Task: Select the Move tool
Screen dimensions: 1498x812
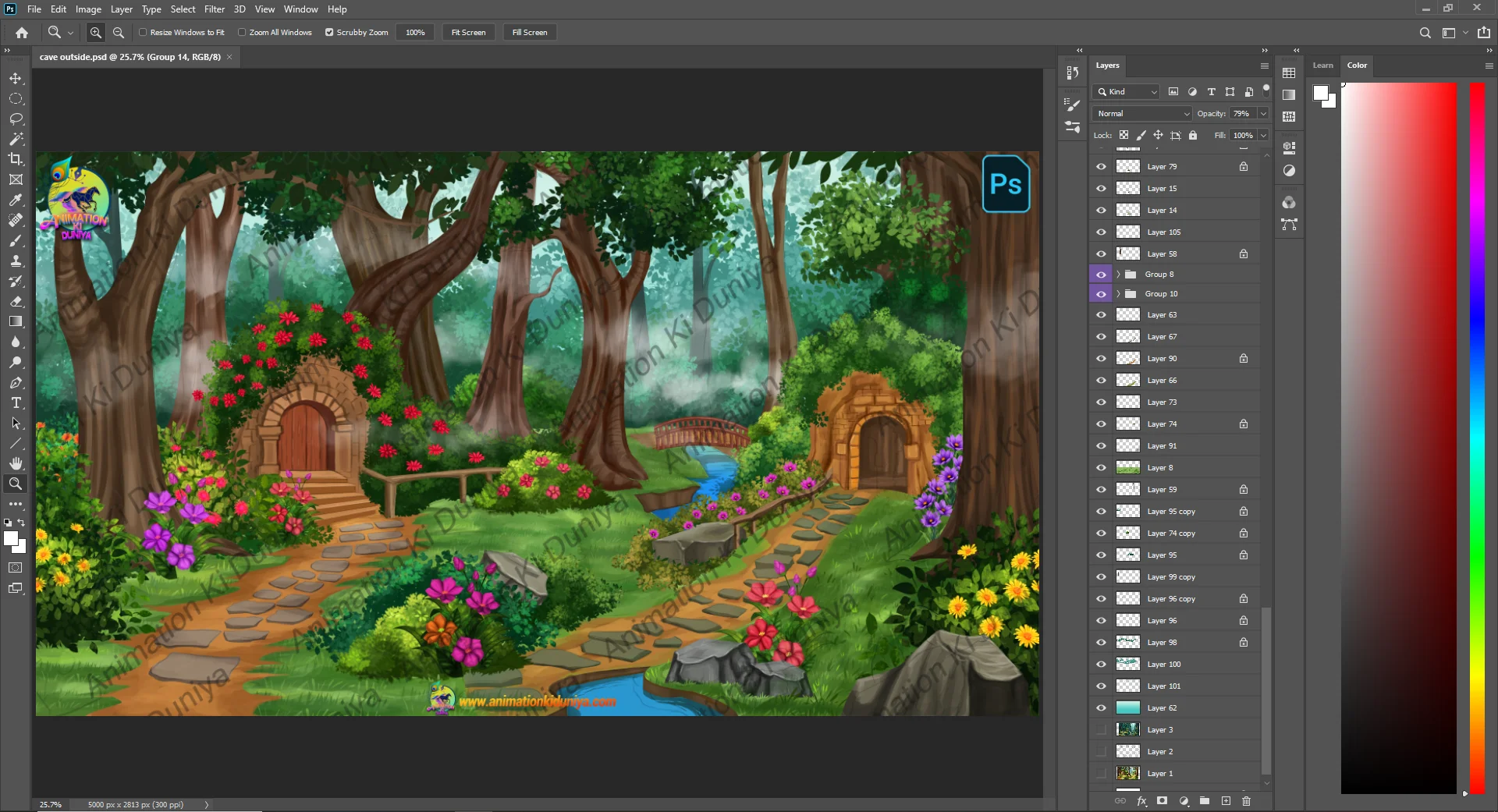Action: click(x=16, y=79)
